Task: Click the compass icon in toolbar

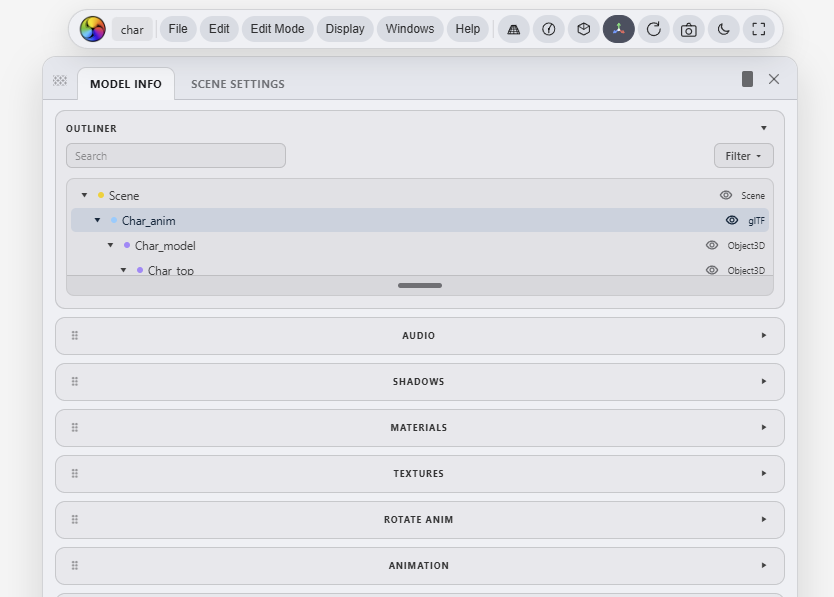Action: (548, 29)
